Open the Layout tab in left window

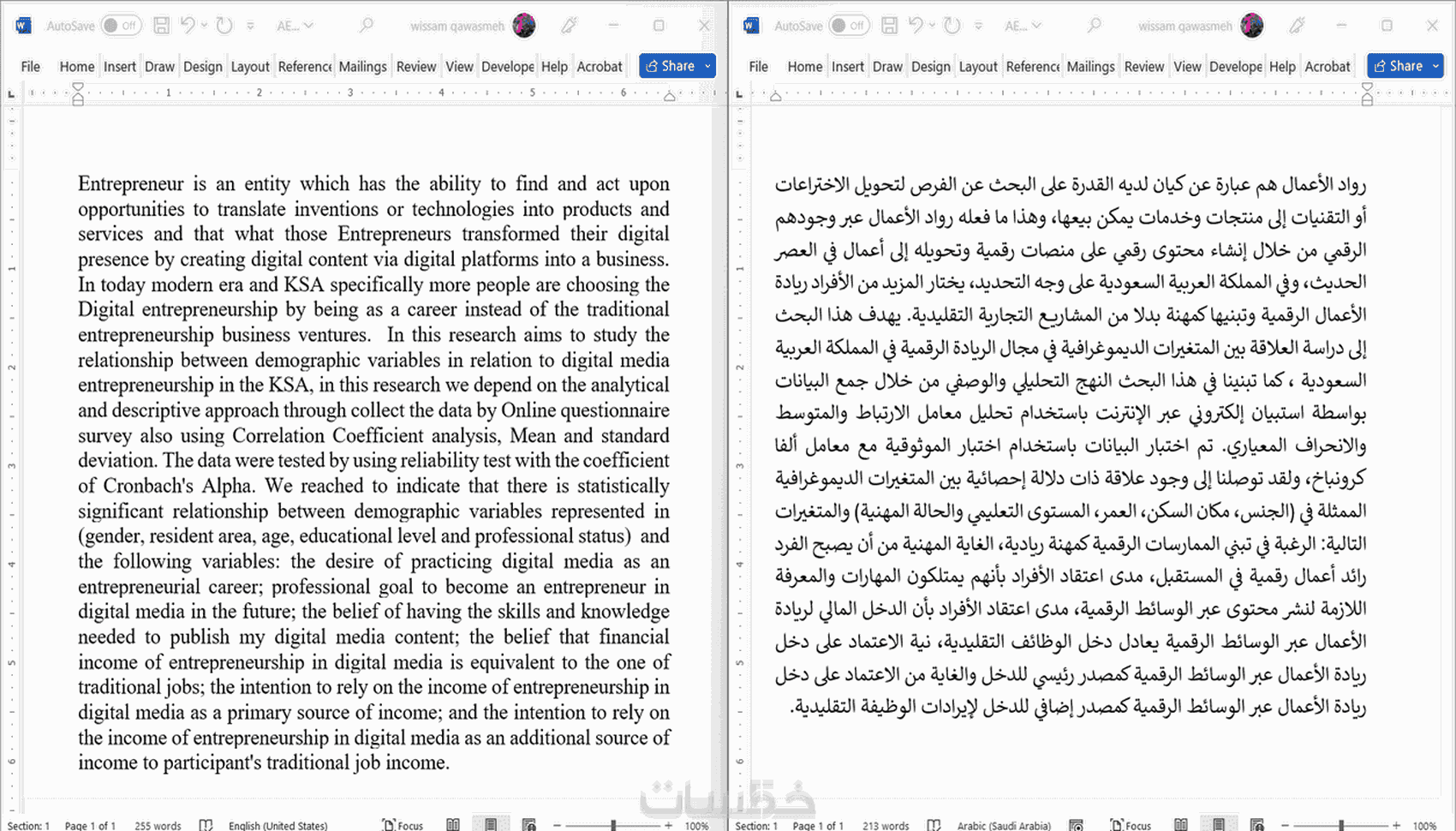pos(250,66)
